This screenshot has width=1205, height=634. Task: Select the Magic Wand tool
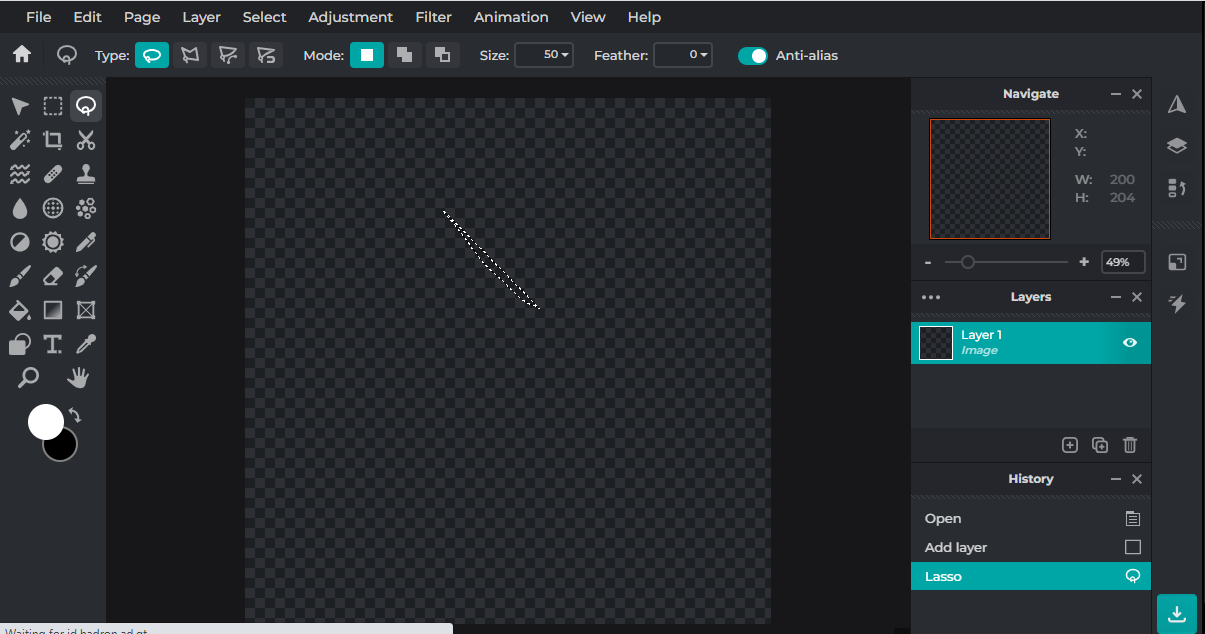coord(20,141)
